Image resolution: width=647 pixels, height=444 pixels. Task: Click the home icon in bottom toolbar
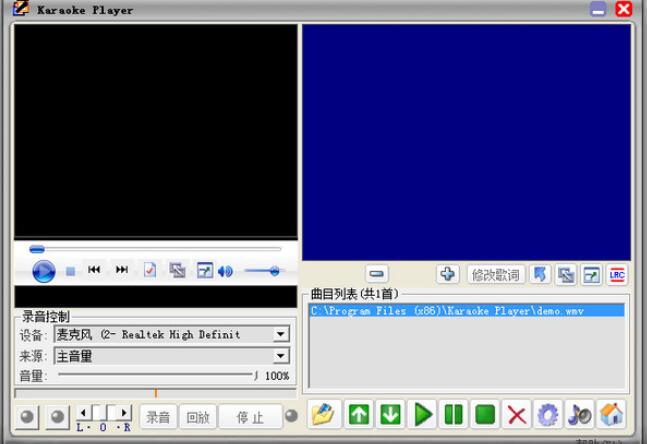tap(611, 414)
